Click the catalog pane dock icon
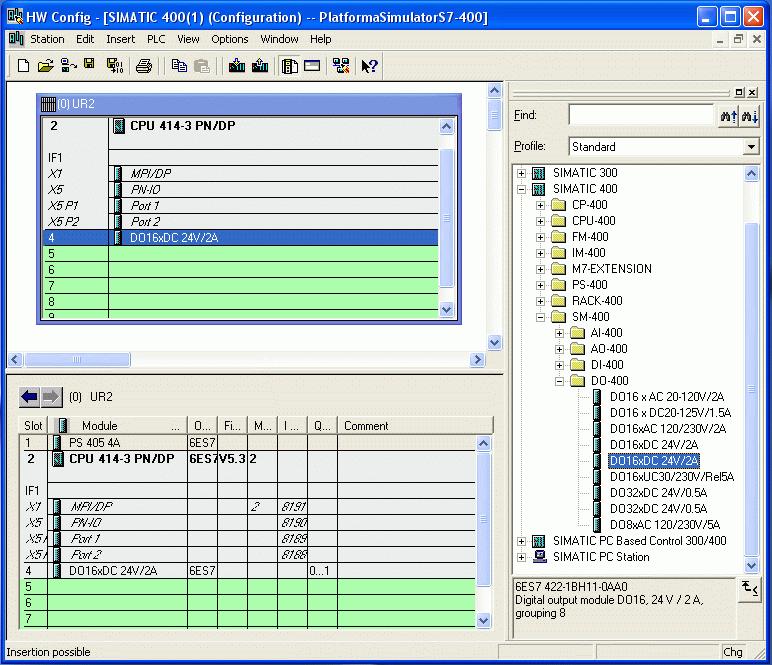This screenshot has width=772, height=665. click(x=739, y=92)
